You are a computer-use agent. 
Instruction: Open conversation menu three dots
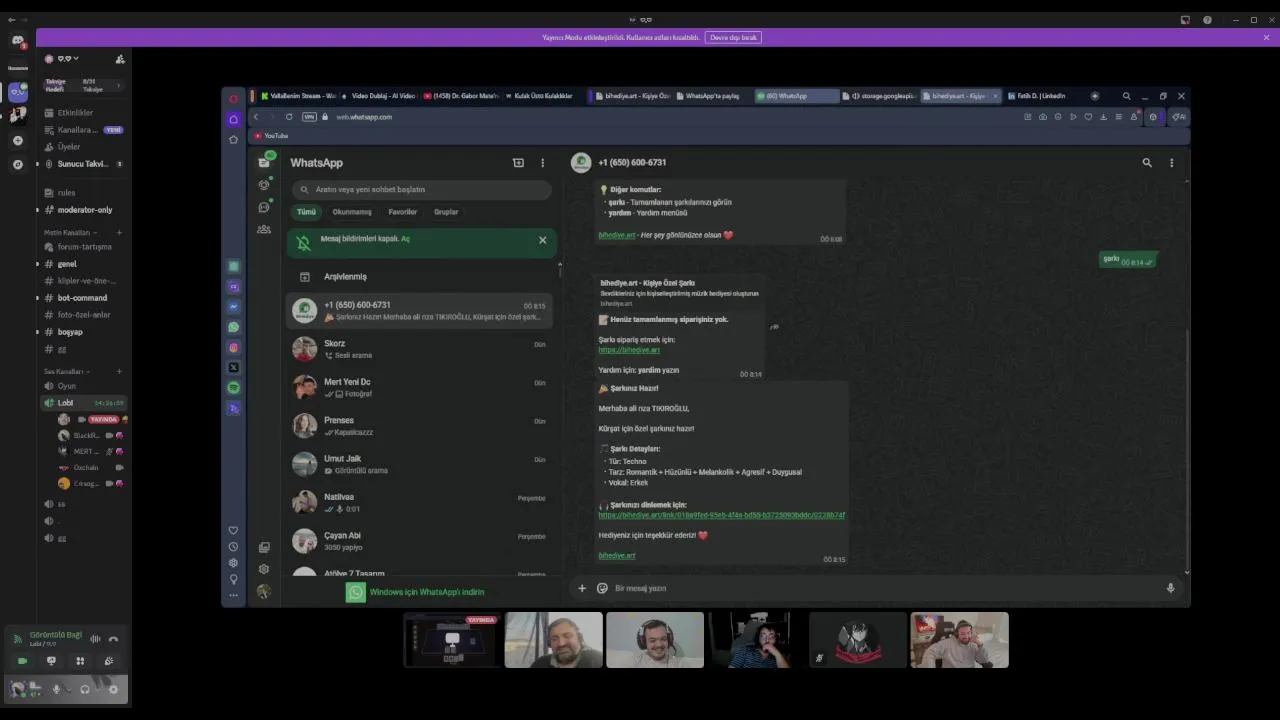coord(1172,163)
